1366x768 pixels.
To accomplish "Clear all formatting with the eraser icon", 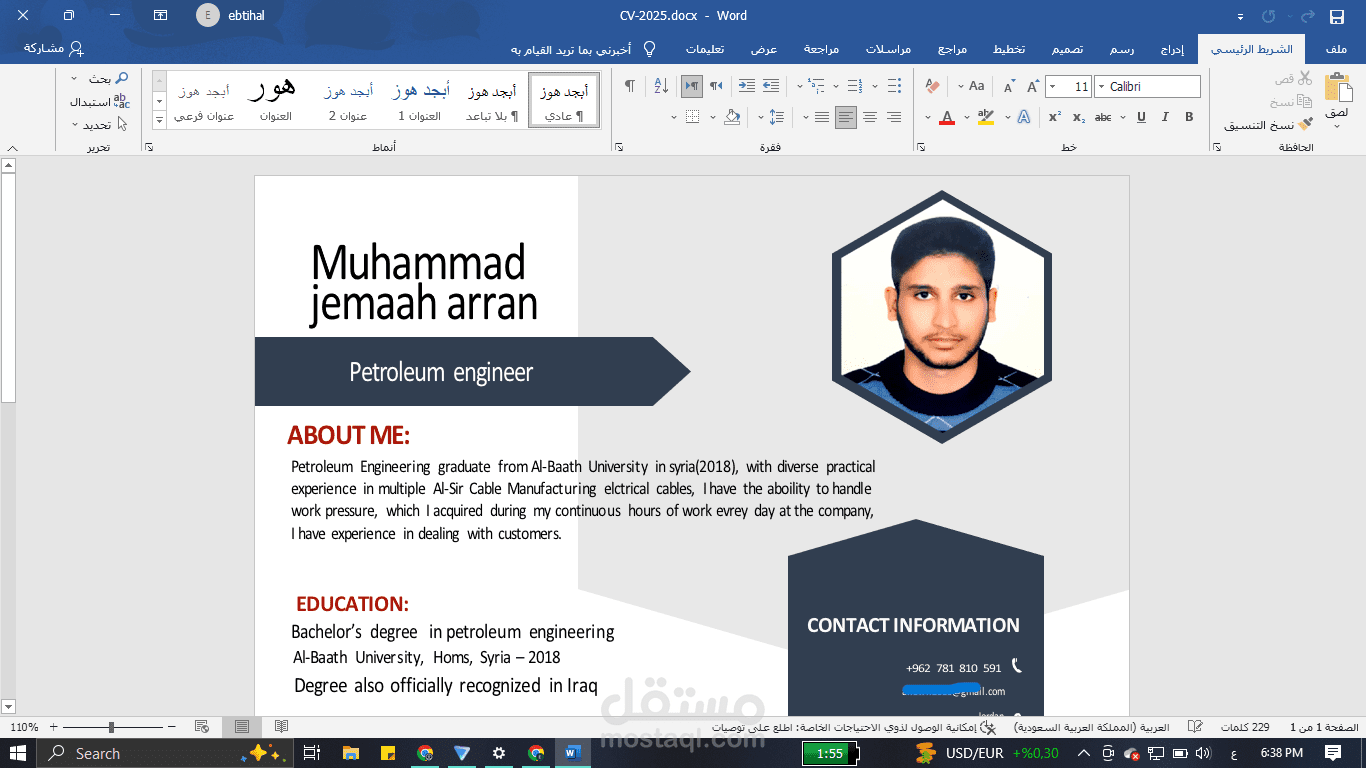I will pyautogui.click(x=933, y=87).
